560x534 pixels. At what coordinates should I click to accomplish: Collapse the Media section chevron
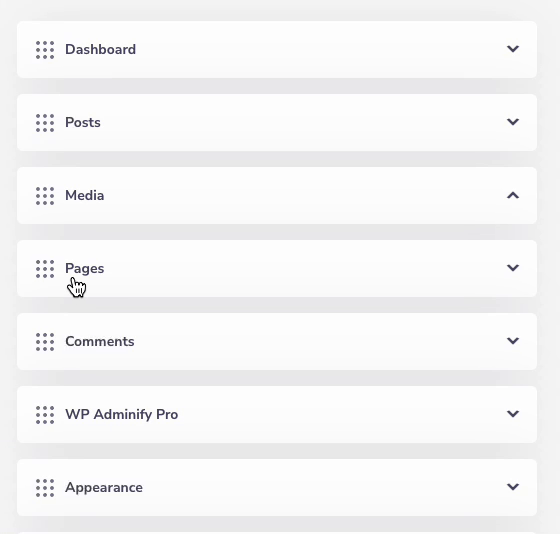click(x=513, y=195)
